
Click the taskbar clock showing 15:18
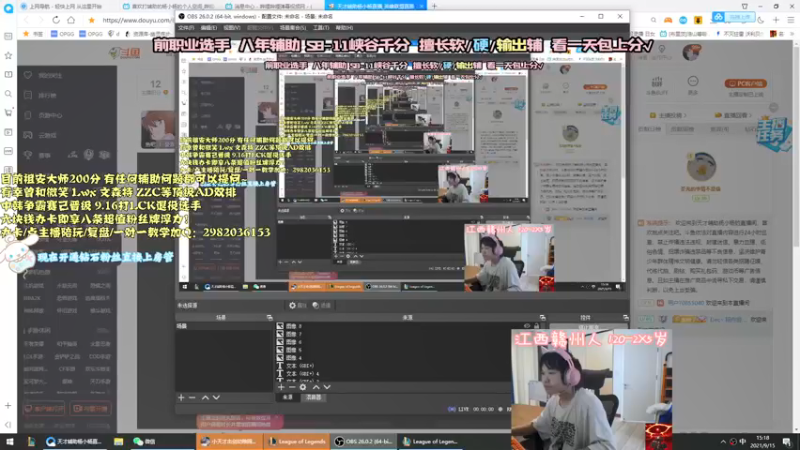coord(763,441)
